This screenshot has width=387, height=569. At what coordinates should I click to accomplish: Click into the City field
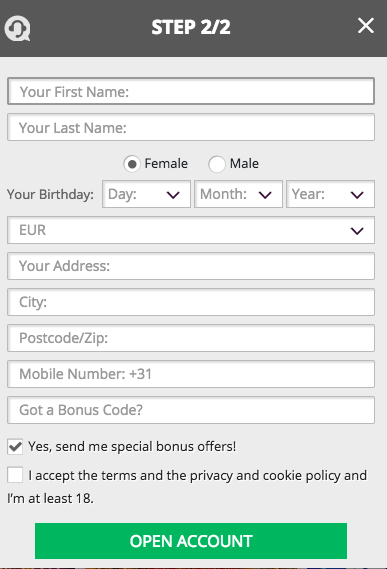[x=191, y=302]
